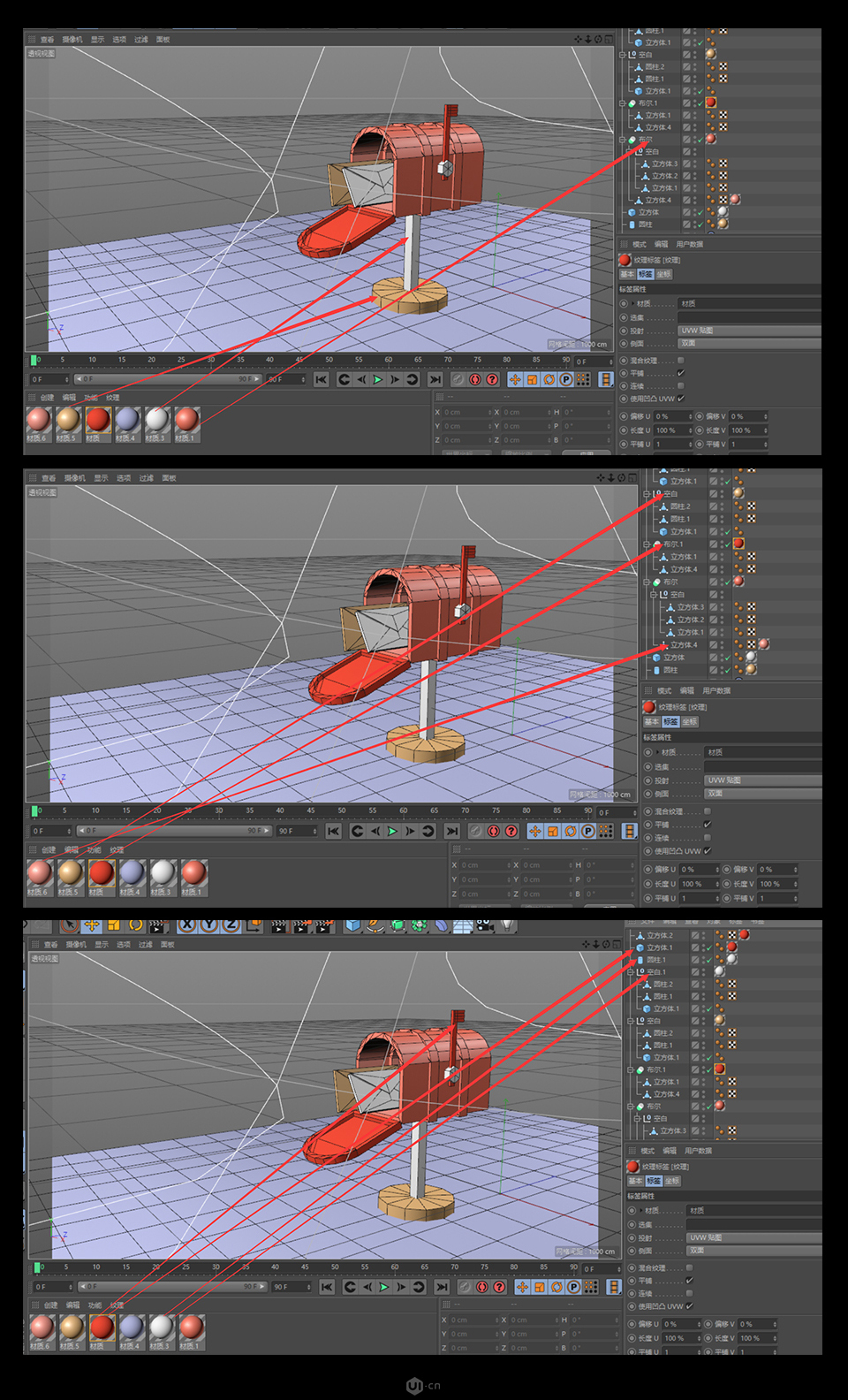Toggle the parameter P key icon in the top screenshot
The width and height of the screenshot is (848, 1400).
pos(565,379)
